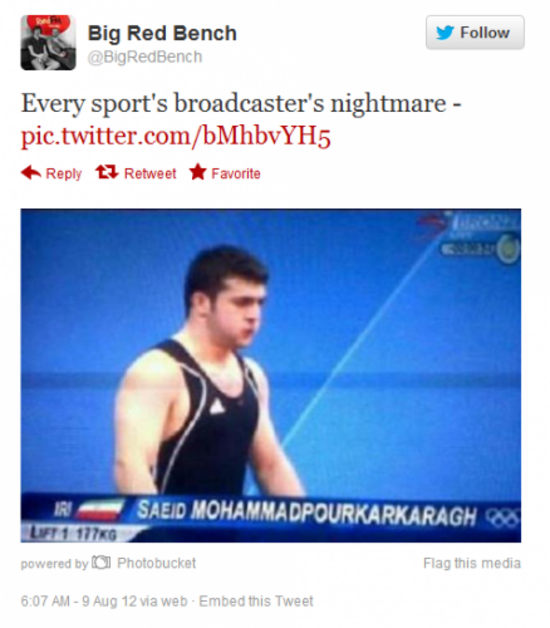Screen dimensions: 550x628
Task: Select the Retweet text link
Action: [x=150, y=173]
